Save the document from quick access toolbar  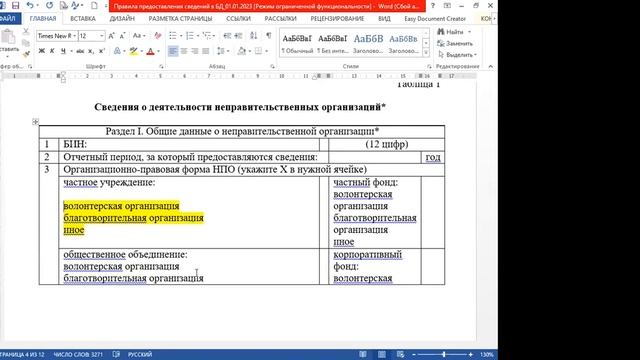(x=16, y=6)
